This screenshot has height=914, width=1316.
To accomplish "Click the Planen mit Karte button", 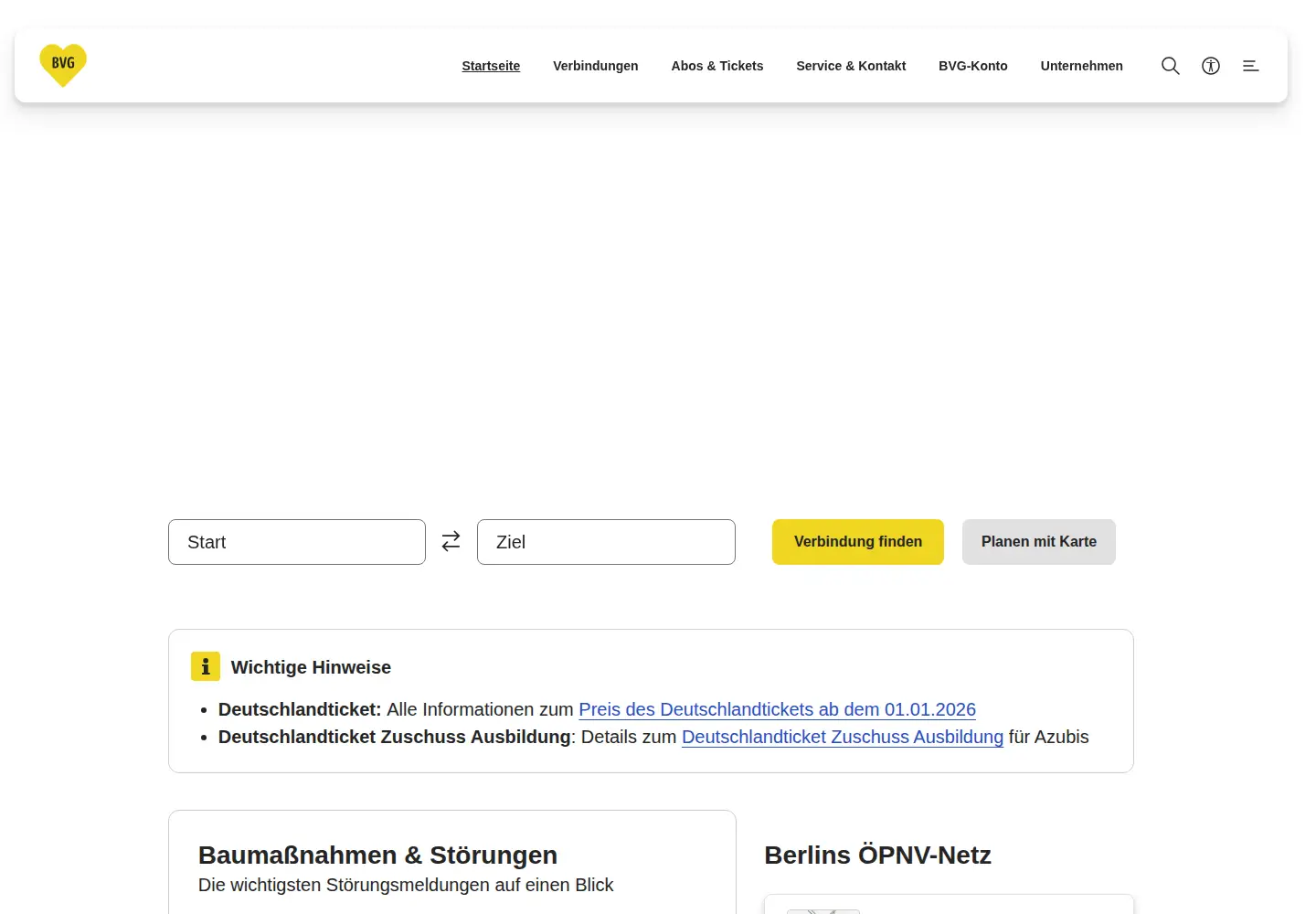I will point(1039,542).
